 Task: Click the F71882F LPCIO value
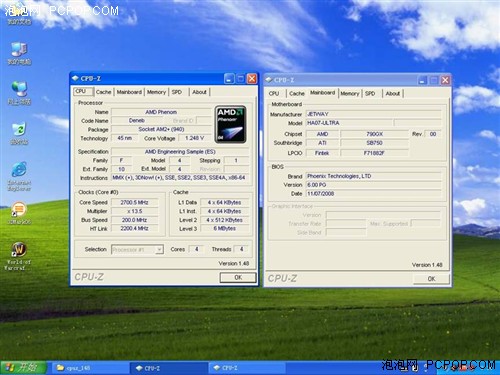click(x=374, y=153)
